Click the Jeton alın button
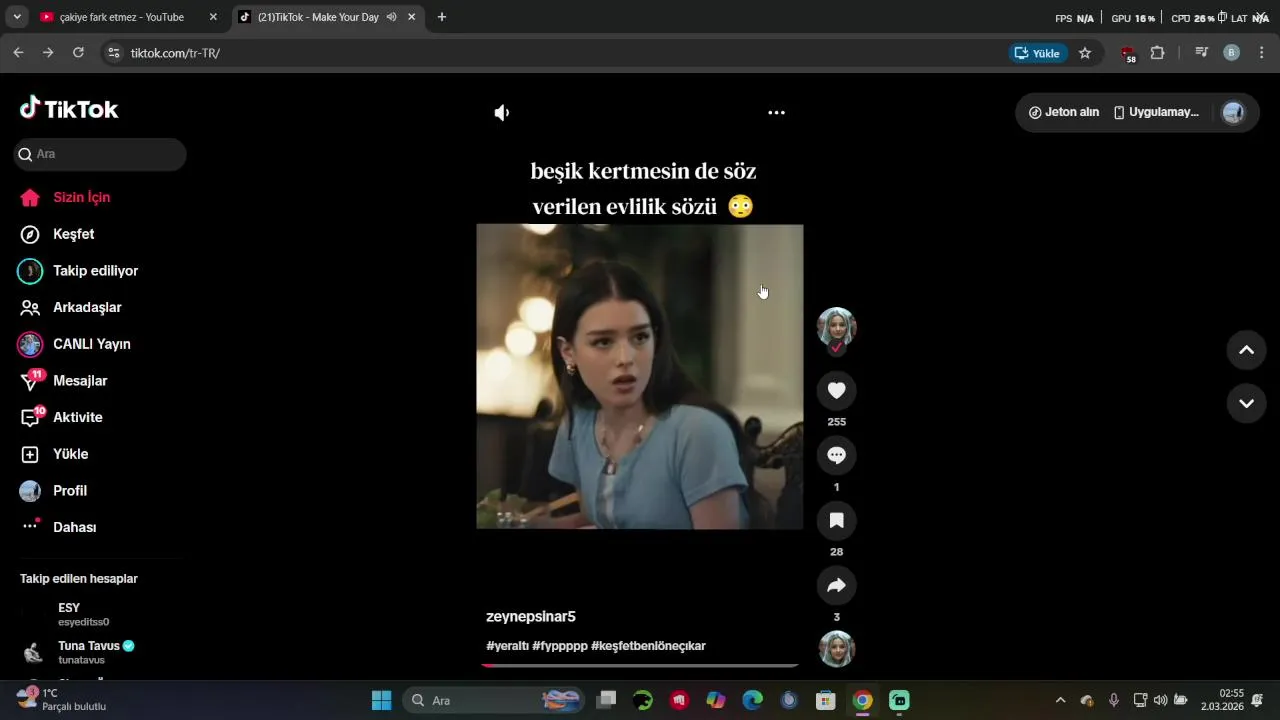The width and height of the screenshot is (1280, 720). point(1064,112)
